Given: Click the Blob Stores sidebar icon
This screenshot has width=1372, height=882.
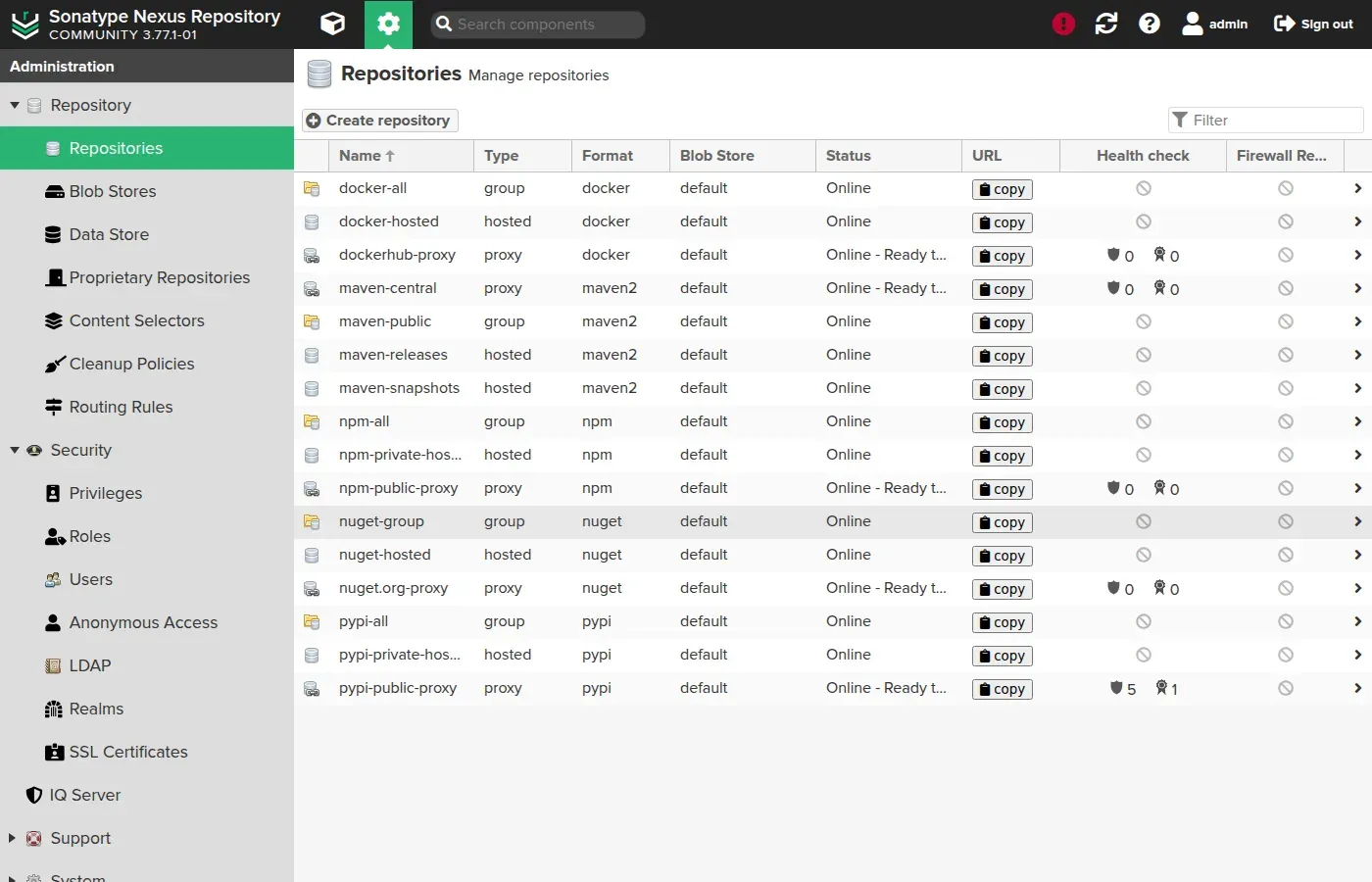Looking at the screenshot, I should click(x=55, y=192).
